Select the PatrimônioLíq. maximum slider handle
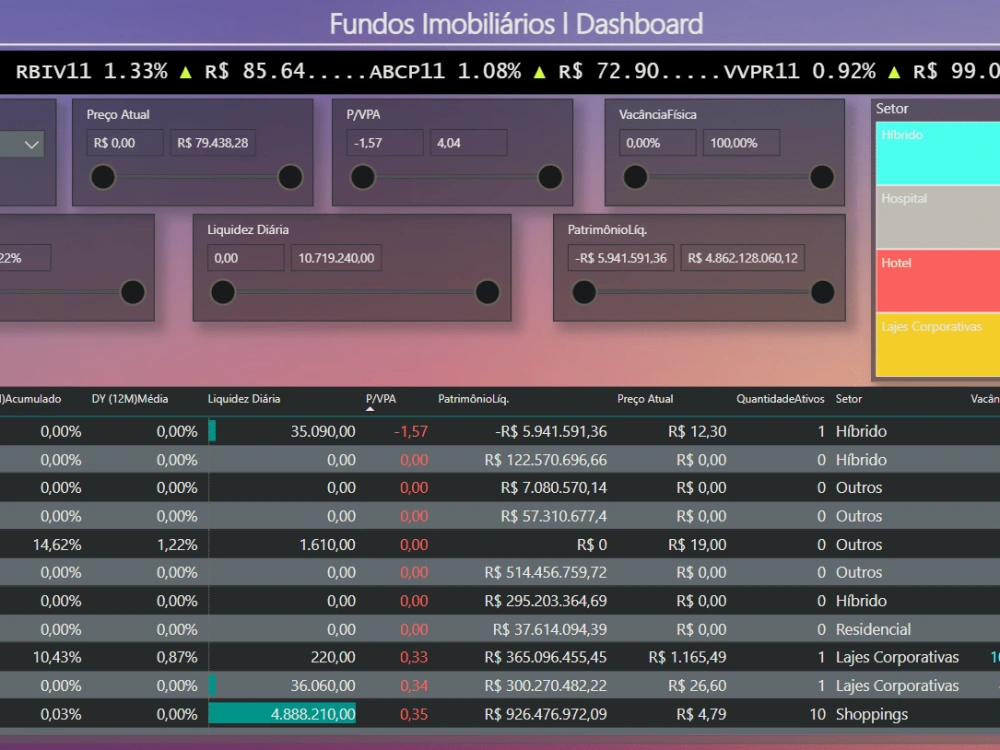 tap(823, 292)
